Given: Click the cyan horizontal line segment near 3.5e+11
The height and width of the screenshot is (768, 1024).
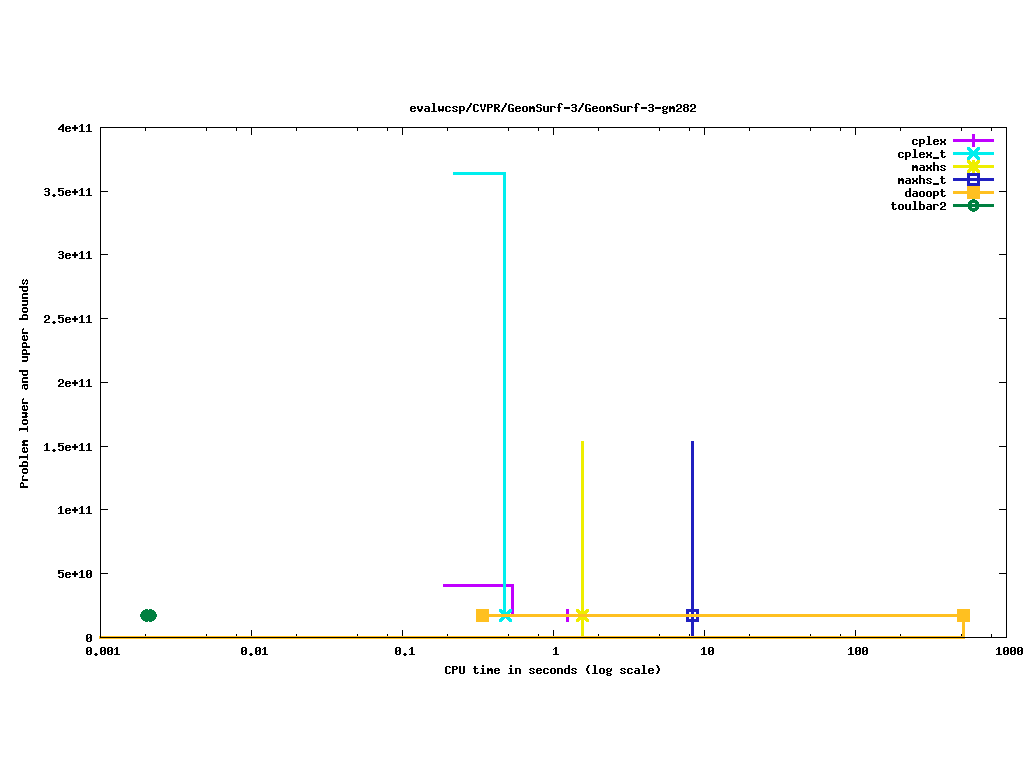Looking at the screenshot, I should click(478, 173).
